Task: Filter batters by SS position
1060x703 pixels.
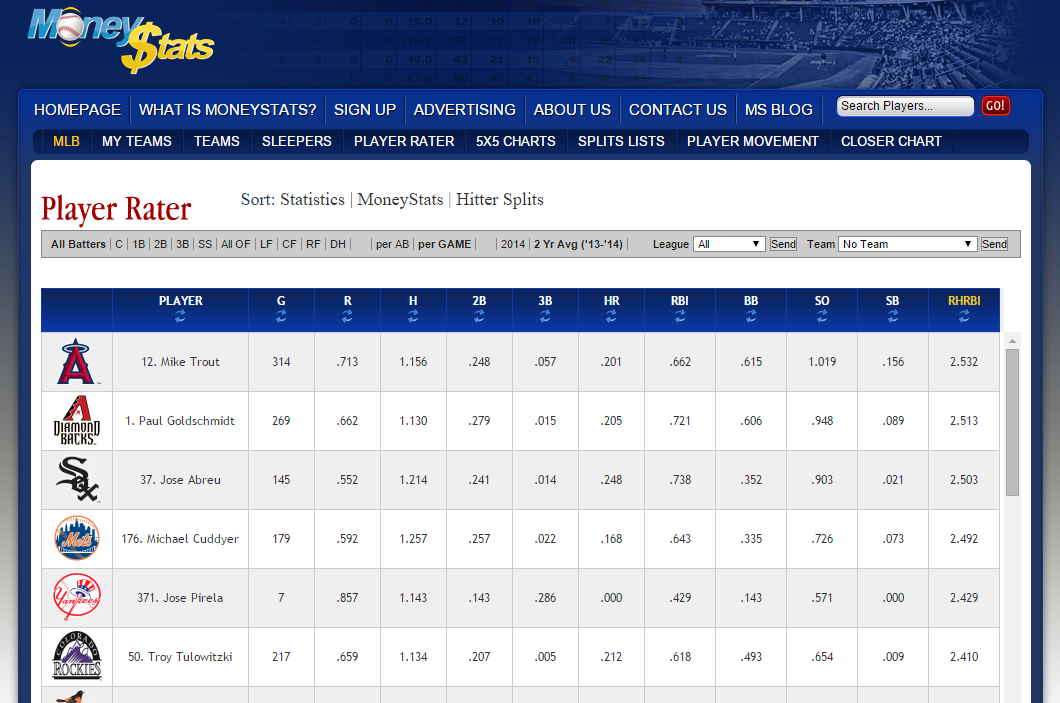Action: pos(205,244)
